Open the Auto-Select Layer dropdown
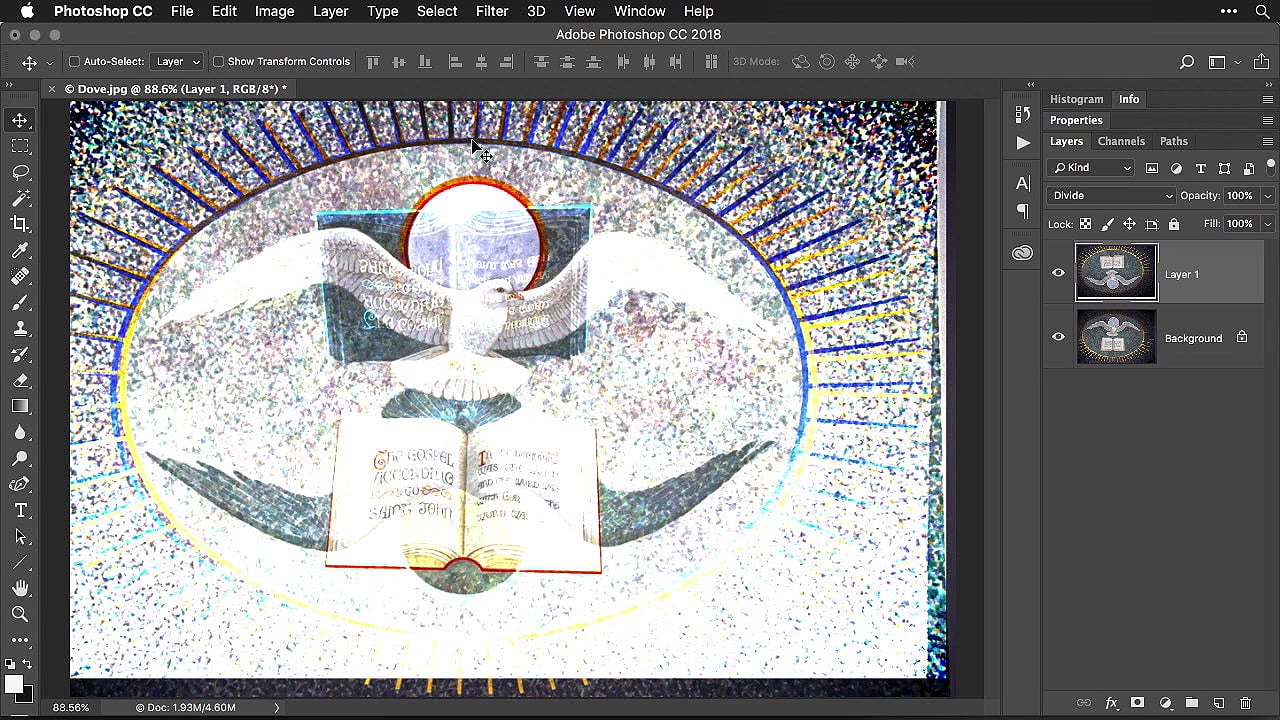 [178, 62]
